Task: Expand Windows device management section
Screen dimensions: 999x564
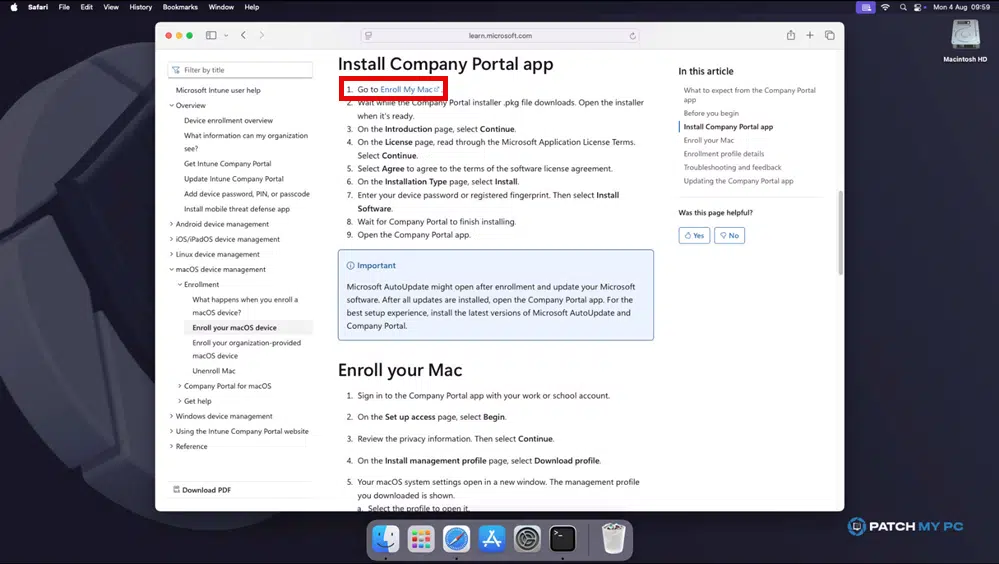Action: coord(171,416)
